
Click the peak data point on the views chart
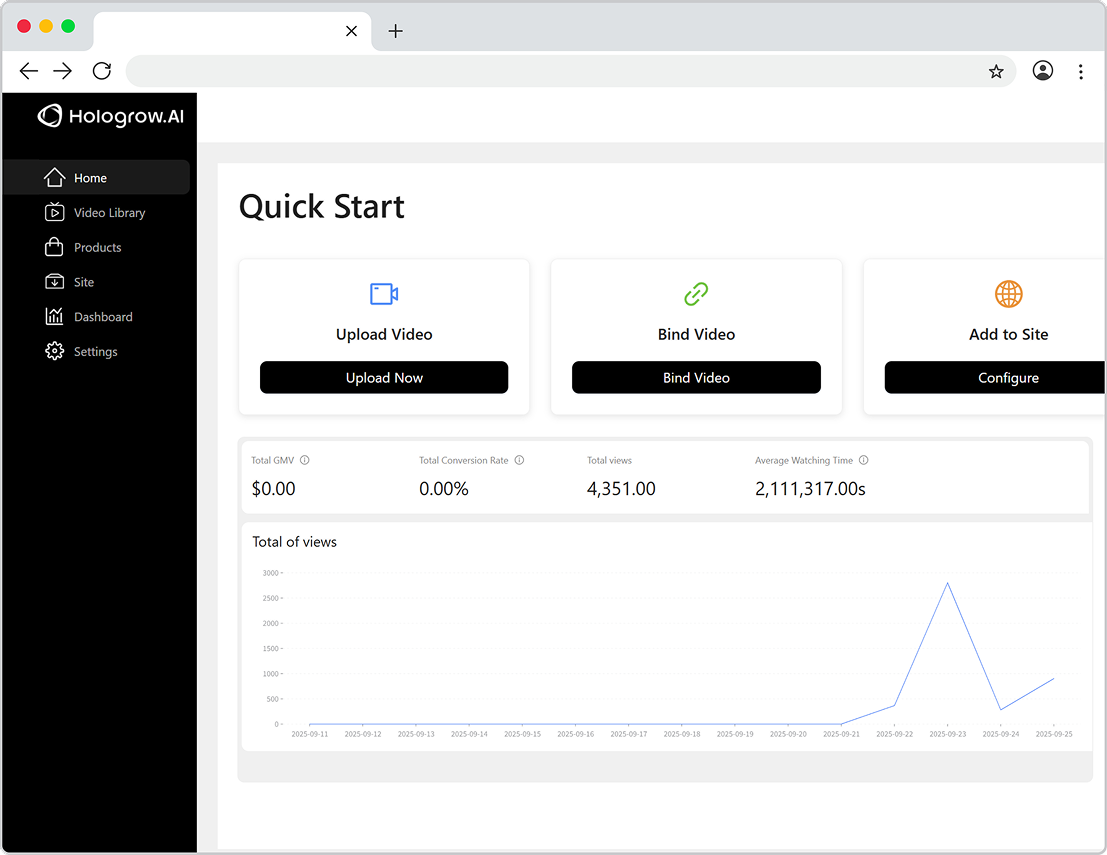pos(947,583)
